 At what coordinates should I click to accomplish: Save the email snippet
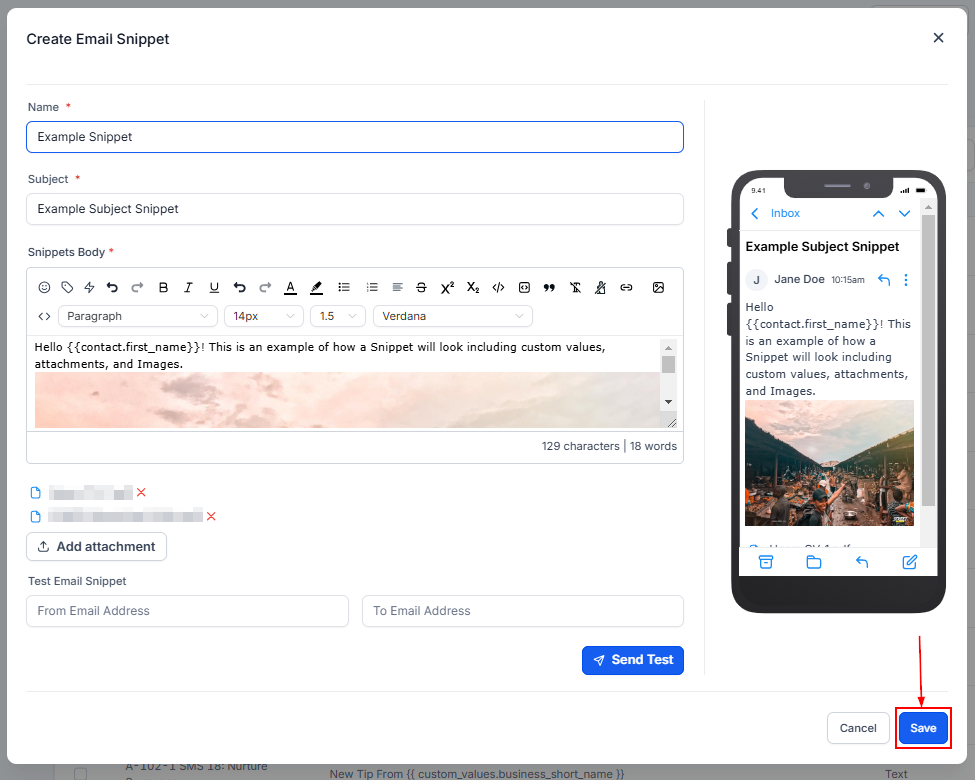click(923, 728)
